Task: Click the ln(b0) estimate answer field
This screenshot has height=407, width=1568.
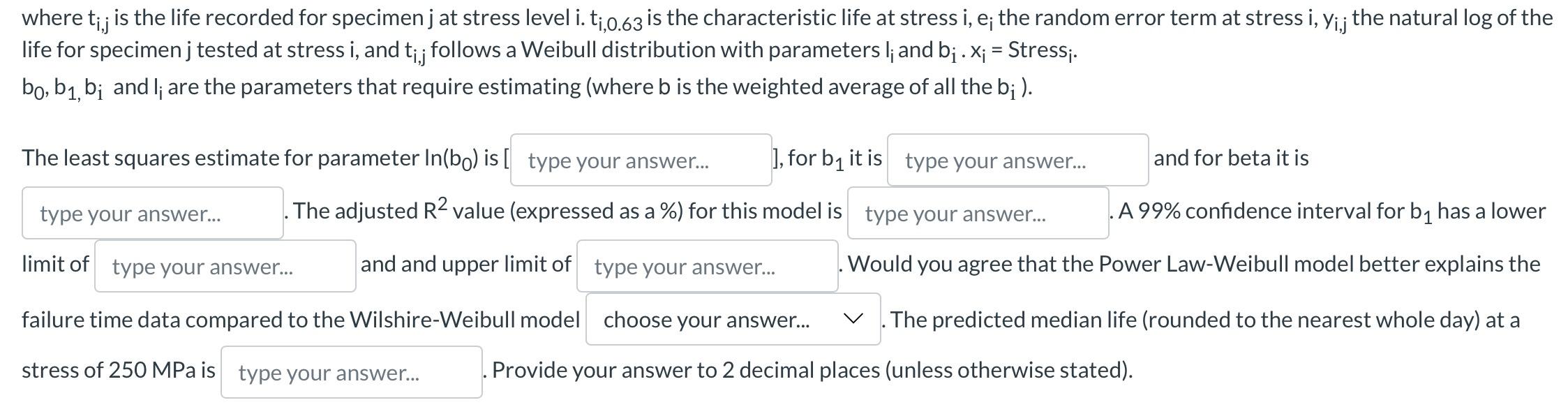Action: tap(641, 161)
